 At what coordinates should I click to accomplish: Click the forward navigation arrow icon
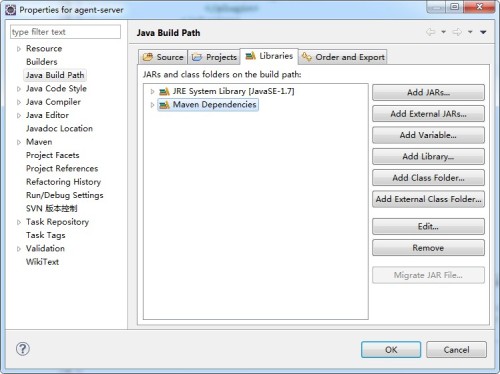(x=457, y=32)
